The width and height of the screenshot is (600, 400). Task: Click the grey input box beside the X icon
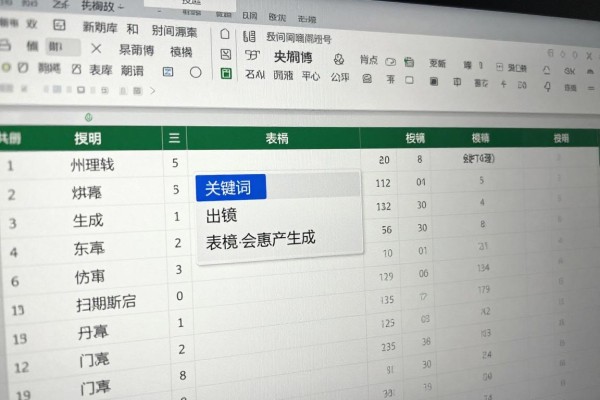pyautogui.click(x=63, y=47)
